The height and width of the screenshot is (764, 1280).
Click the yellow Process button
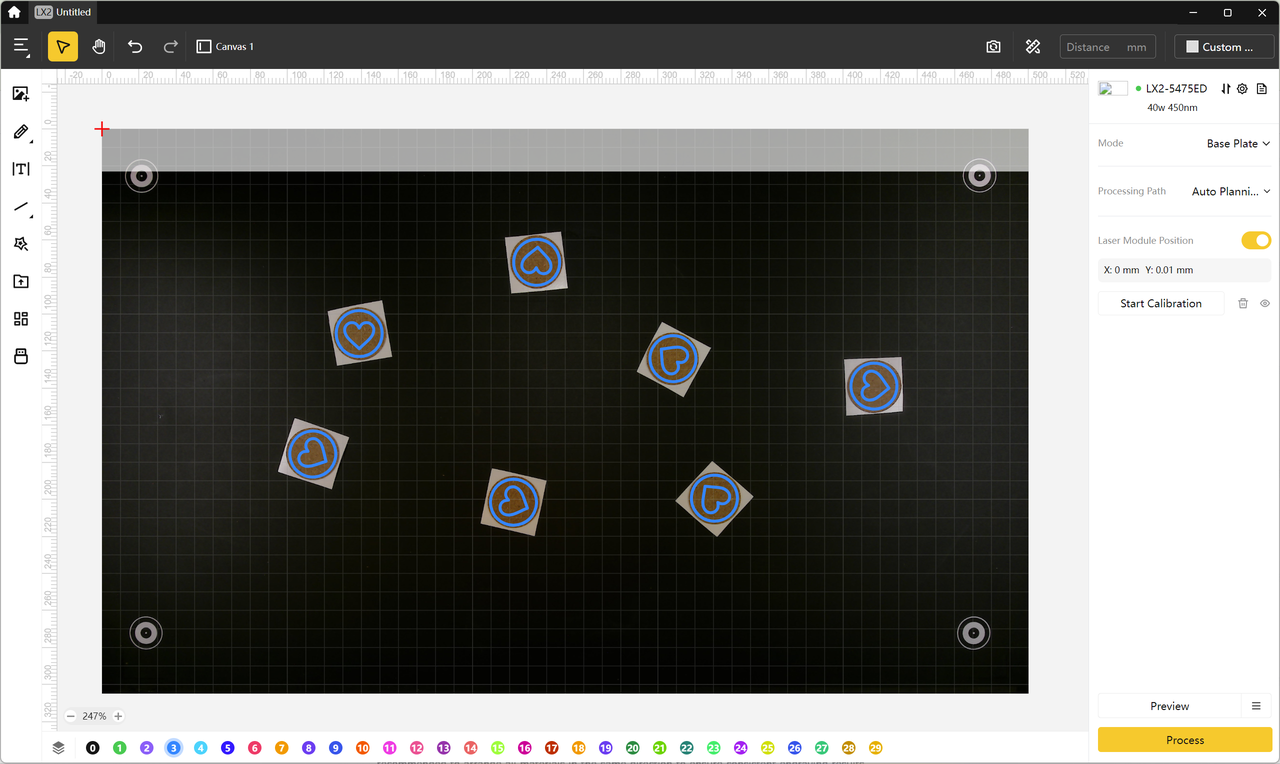[x=1185, y=740]
